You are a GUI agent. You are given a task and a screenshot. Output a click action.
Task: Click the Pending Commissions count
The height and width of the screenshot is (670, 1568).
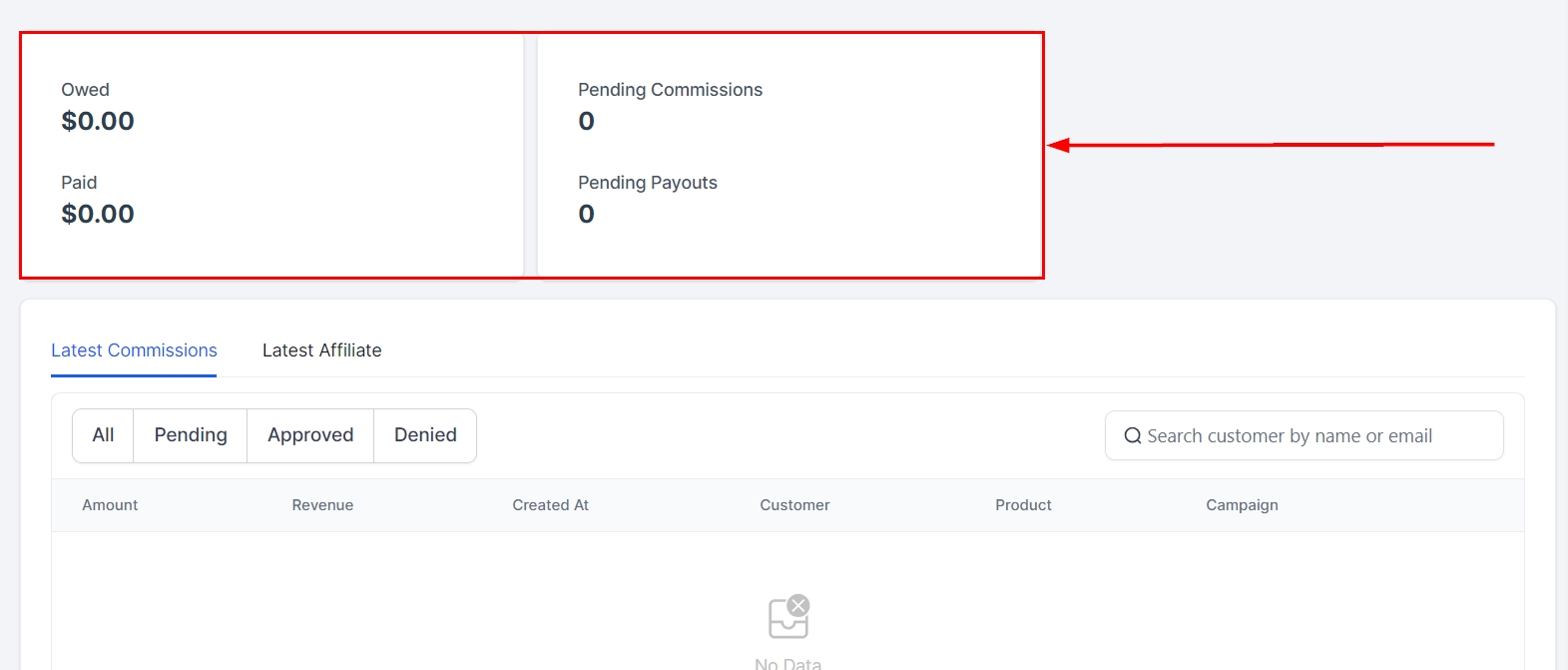587,121
